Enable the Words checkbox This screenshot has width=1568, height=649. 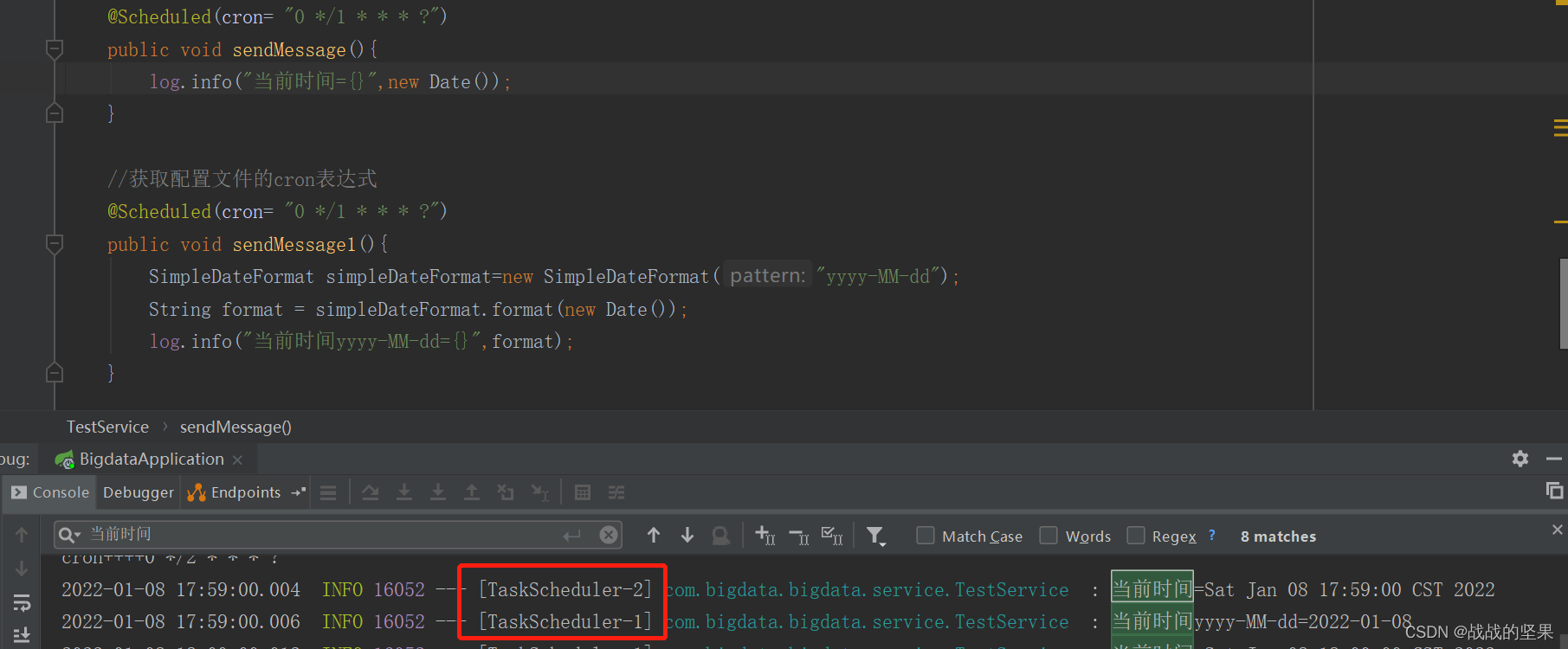tap(1049, 536)
